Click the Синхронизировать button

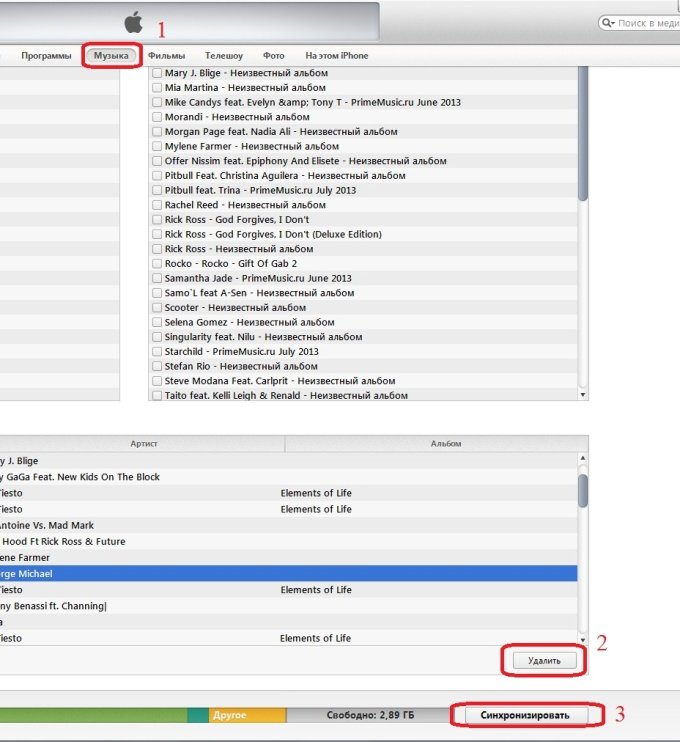click(527, 715)
